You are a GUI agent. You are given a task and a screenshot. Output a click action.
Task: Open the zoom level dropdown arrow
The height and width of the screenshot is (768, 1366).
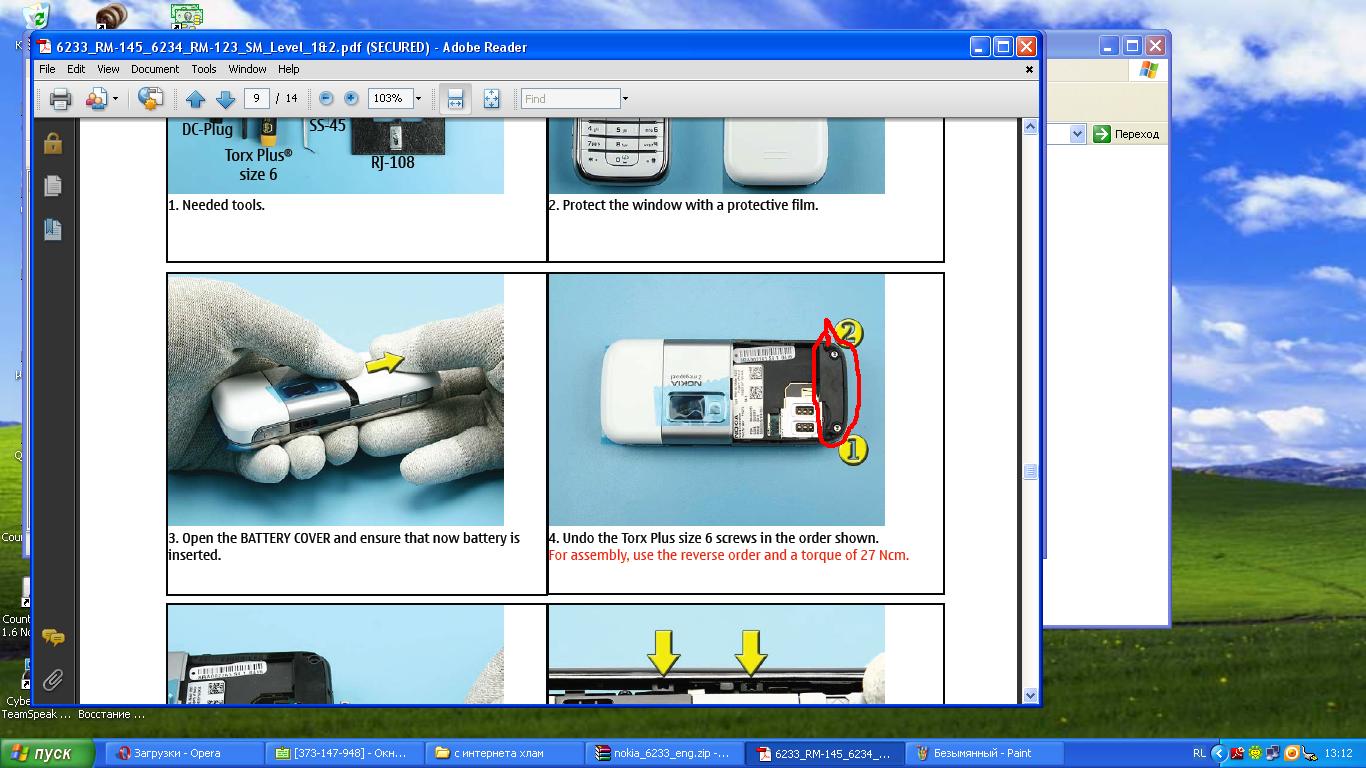coord(418,98)
